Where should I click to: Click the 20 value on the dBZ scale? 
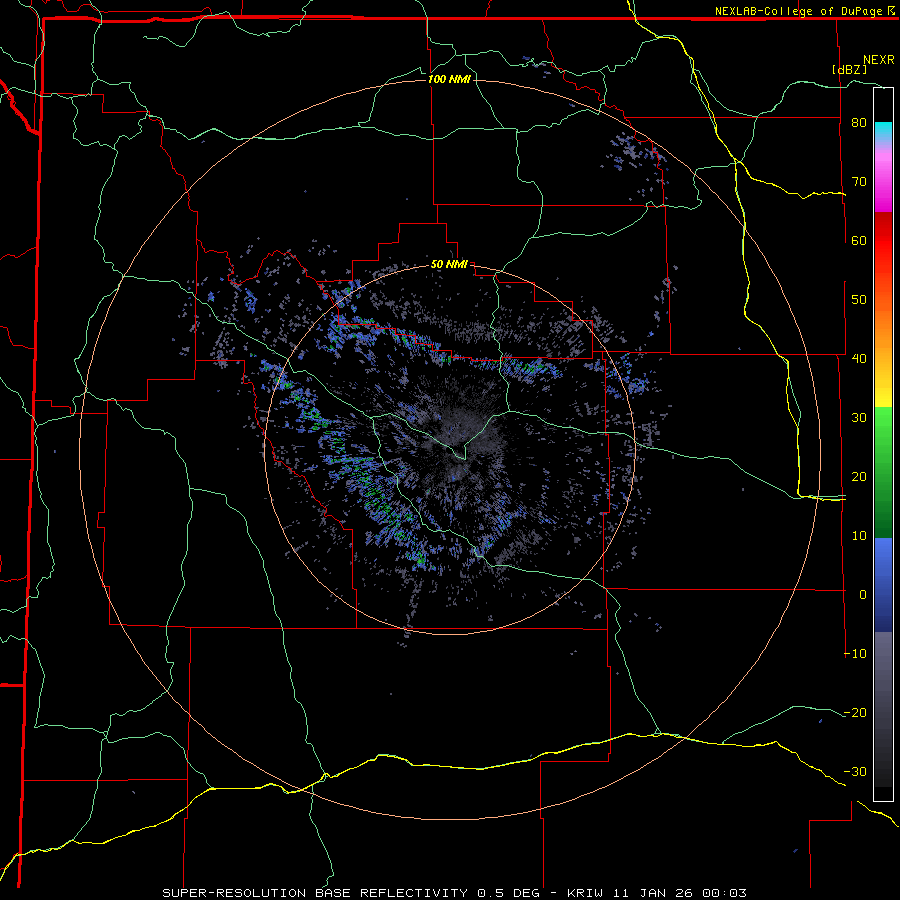859,476
